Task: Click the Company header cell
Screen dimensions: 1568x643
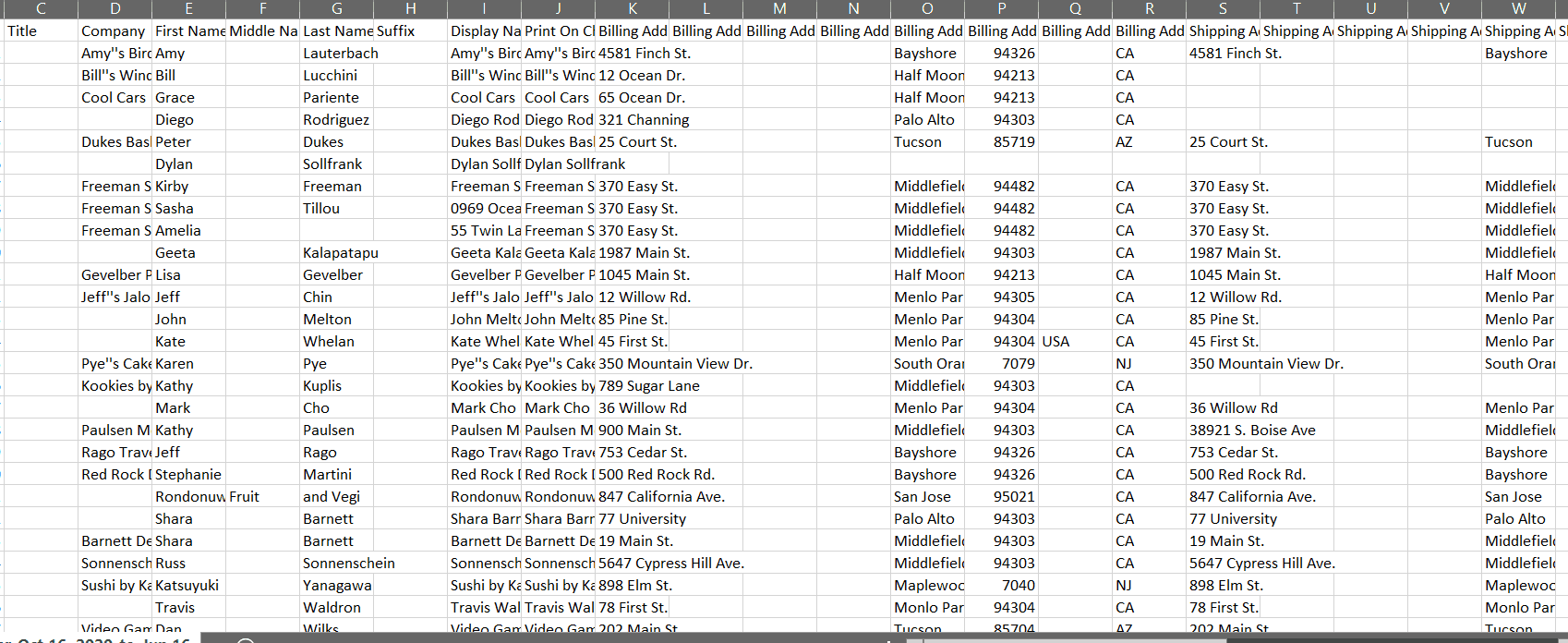Action: click(x=115, y=30)
